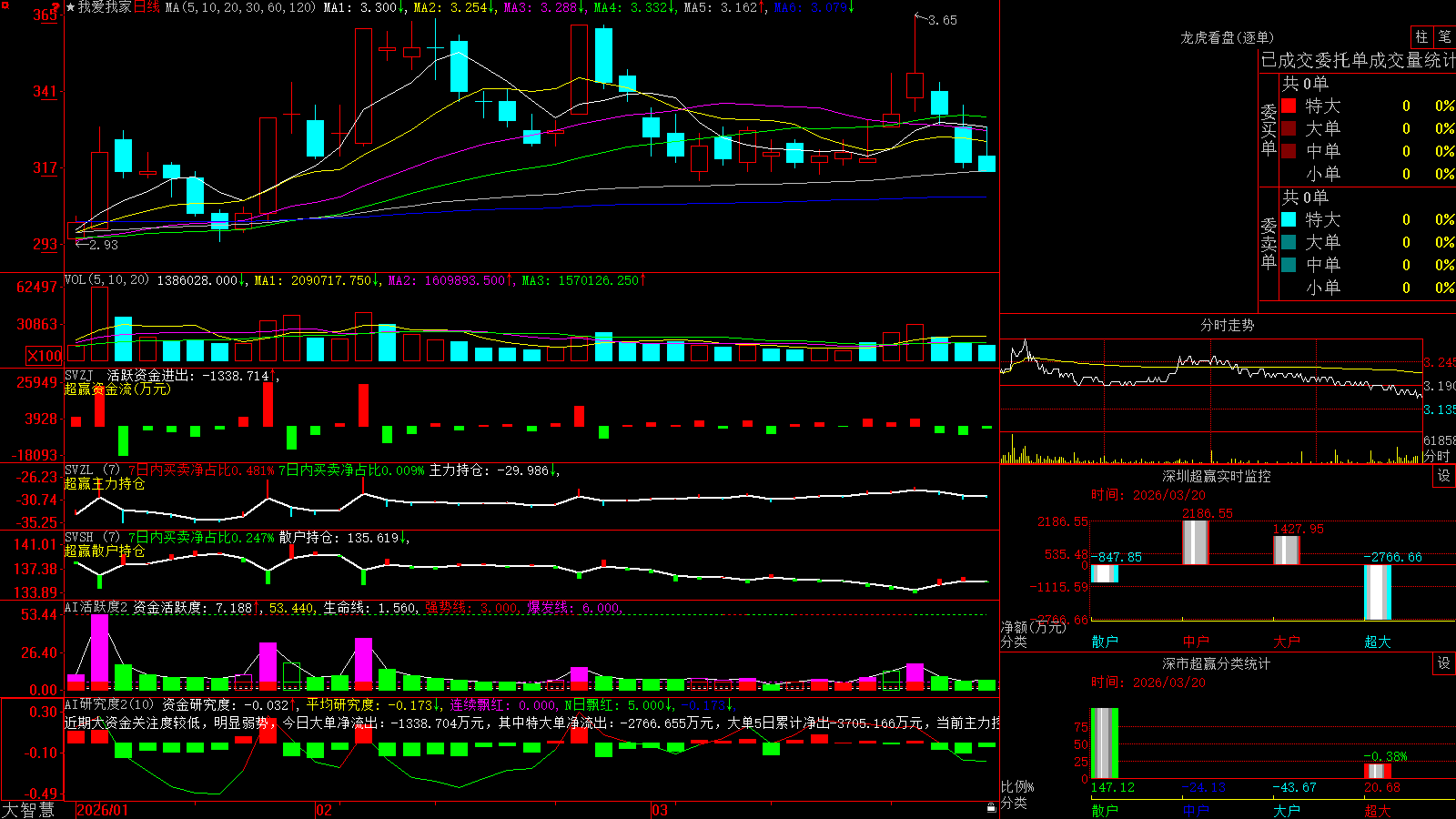The height and width of the screenshot is (819, 1456).
Task: Open 设 settings for 深市超赢分类统计
Action: (x=1444, y=663)
